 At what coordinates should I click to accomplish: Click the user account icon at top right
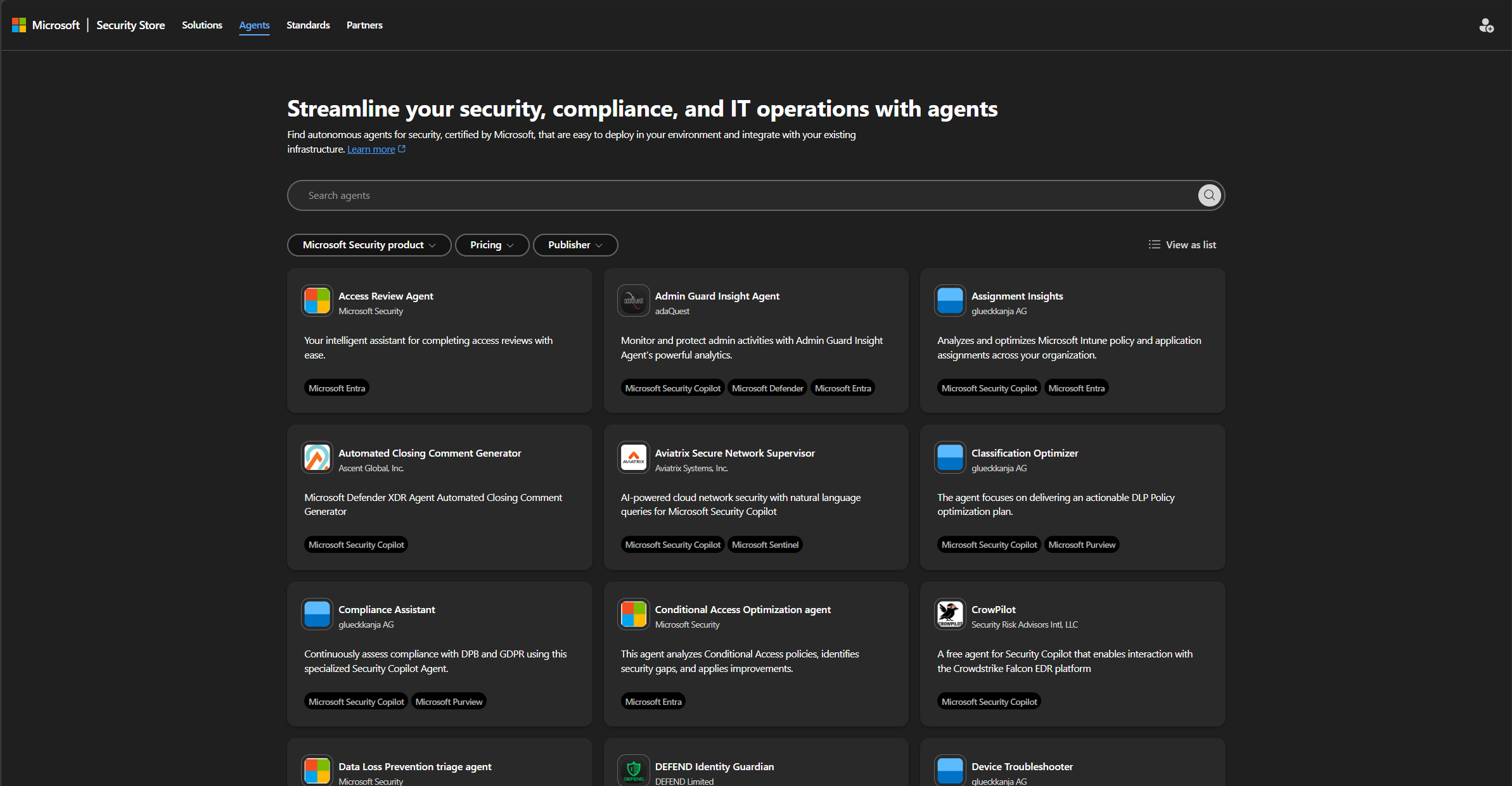pos(1486,25)
